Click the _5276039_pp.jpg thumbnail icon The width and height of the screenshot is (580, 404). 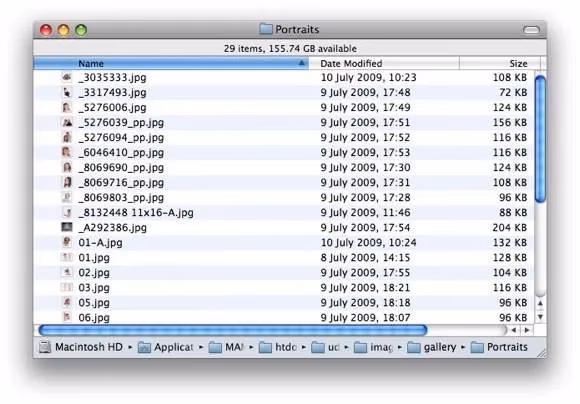pos(67,122)
